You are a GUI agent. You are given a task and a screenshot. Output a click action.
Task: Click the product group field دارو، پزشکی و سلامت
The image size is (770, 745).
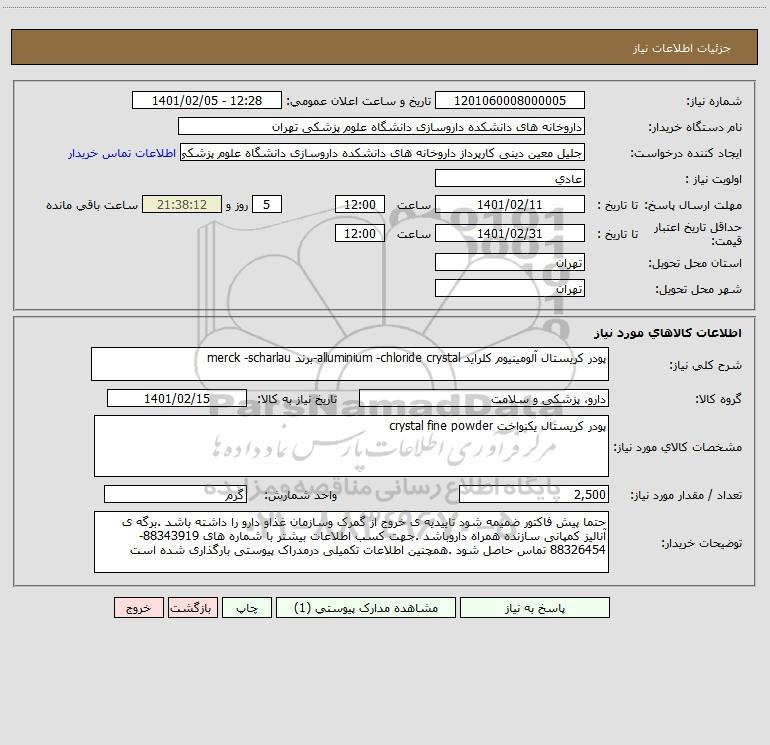coord(484,398)
